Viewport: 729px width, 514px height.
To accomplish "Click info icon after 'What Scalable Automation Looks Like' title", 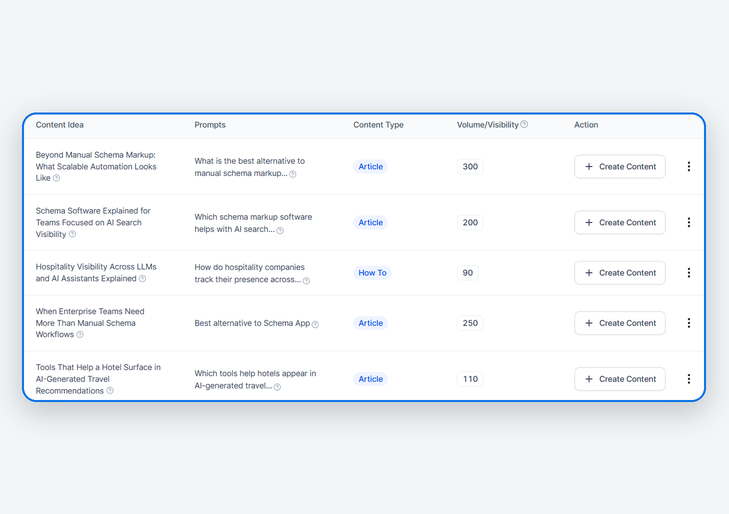I will click(56, 178).
